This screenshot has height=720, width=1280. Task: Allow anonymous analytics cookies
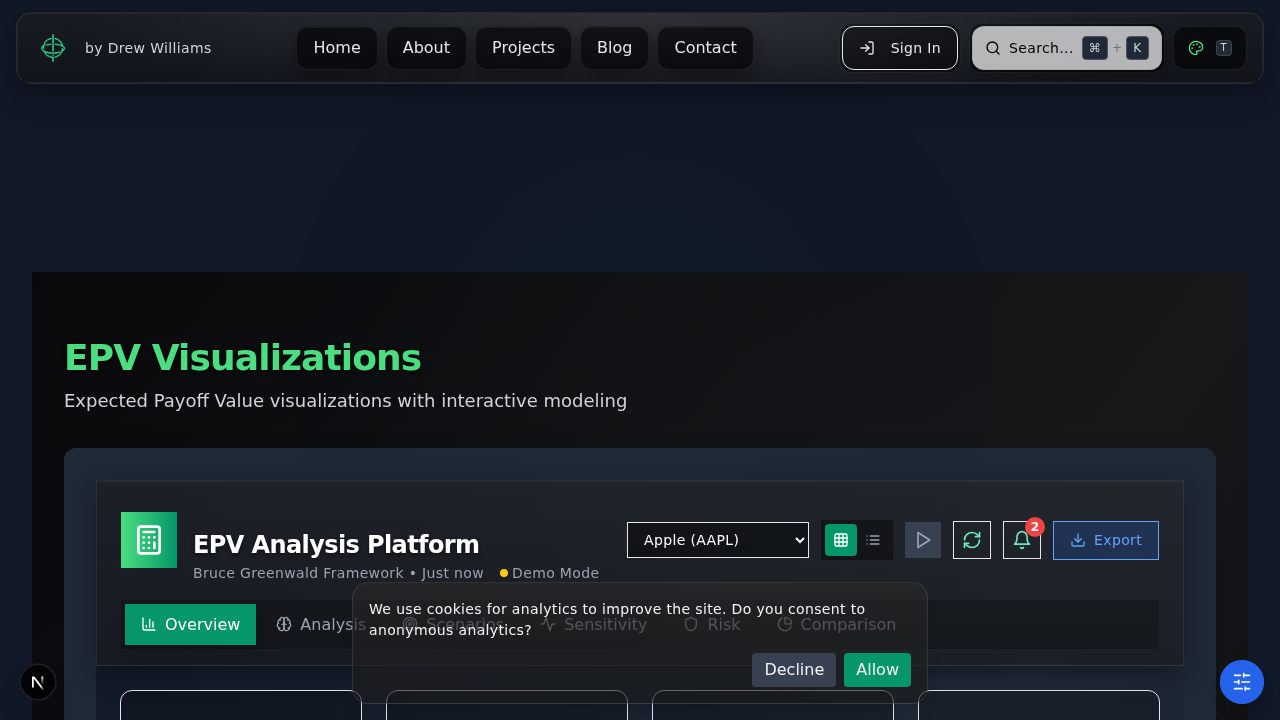[877, 670]
